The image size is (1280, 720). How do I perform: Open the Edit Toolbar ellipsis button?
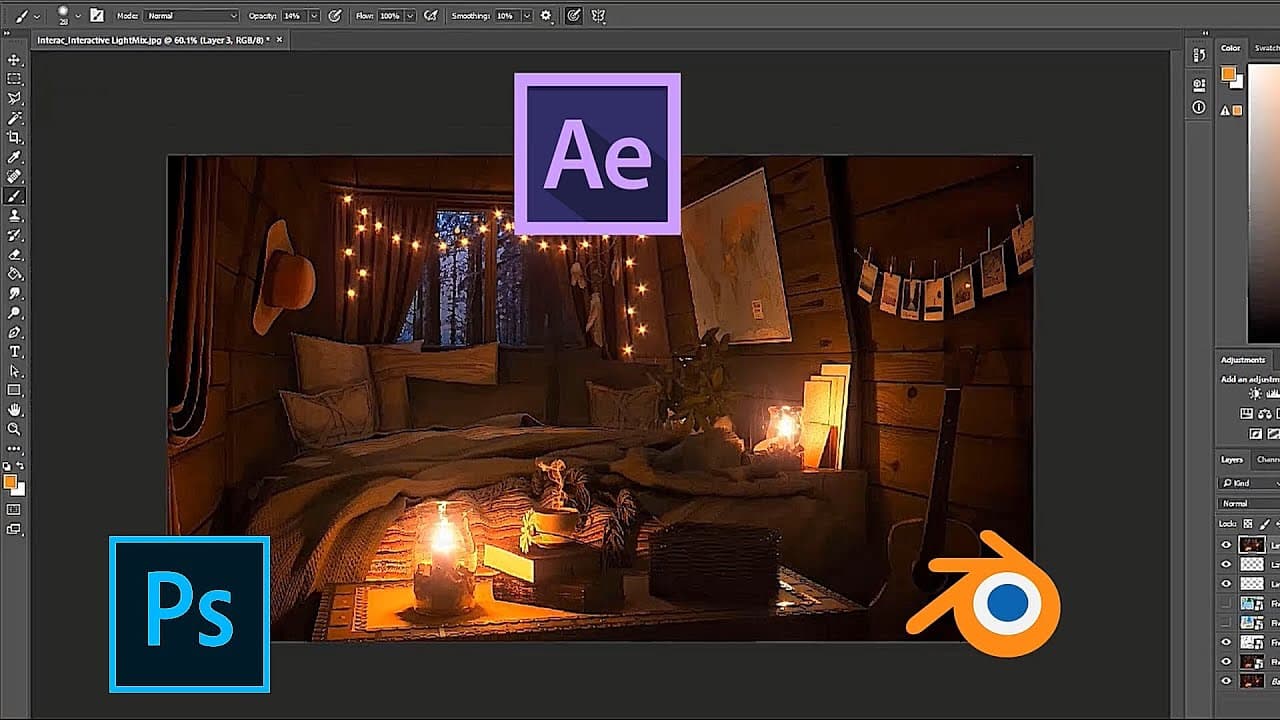15,448
